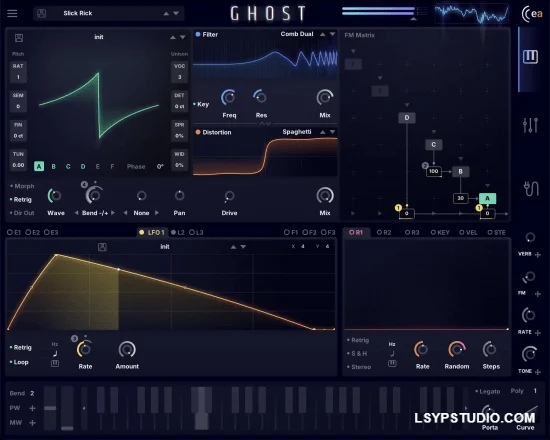This screenshot has width=550, height=440.
Task: Switch to the R2 tab
Action: 384,232
